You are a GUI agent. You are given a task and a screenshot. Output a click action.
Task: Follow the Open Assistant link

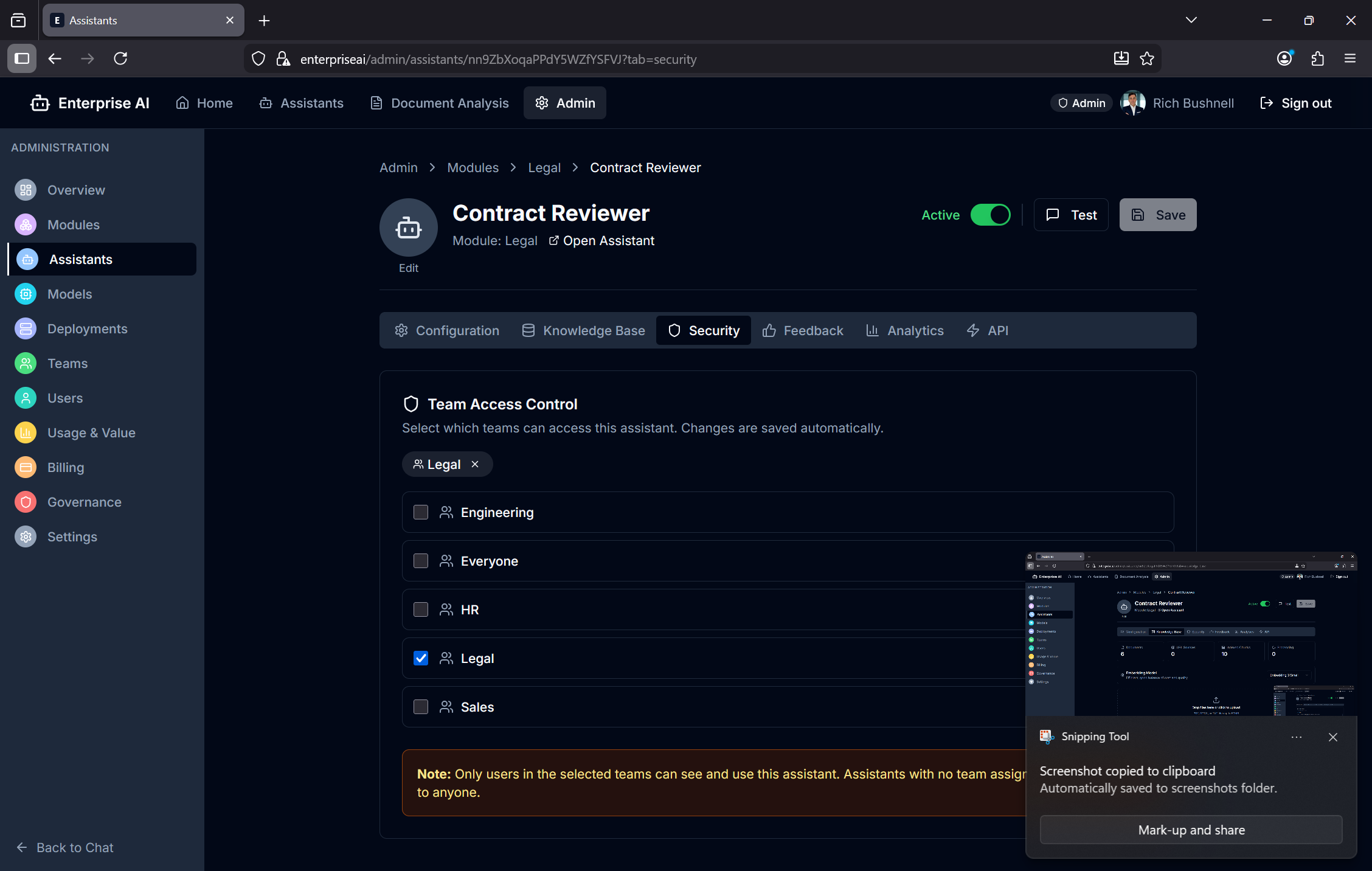[601, 241]
